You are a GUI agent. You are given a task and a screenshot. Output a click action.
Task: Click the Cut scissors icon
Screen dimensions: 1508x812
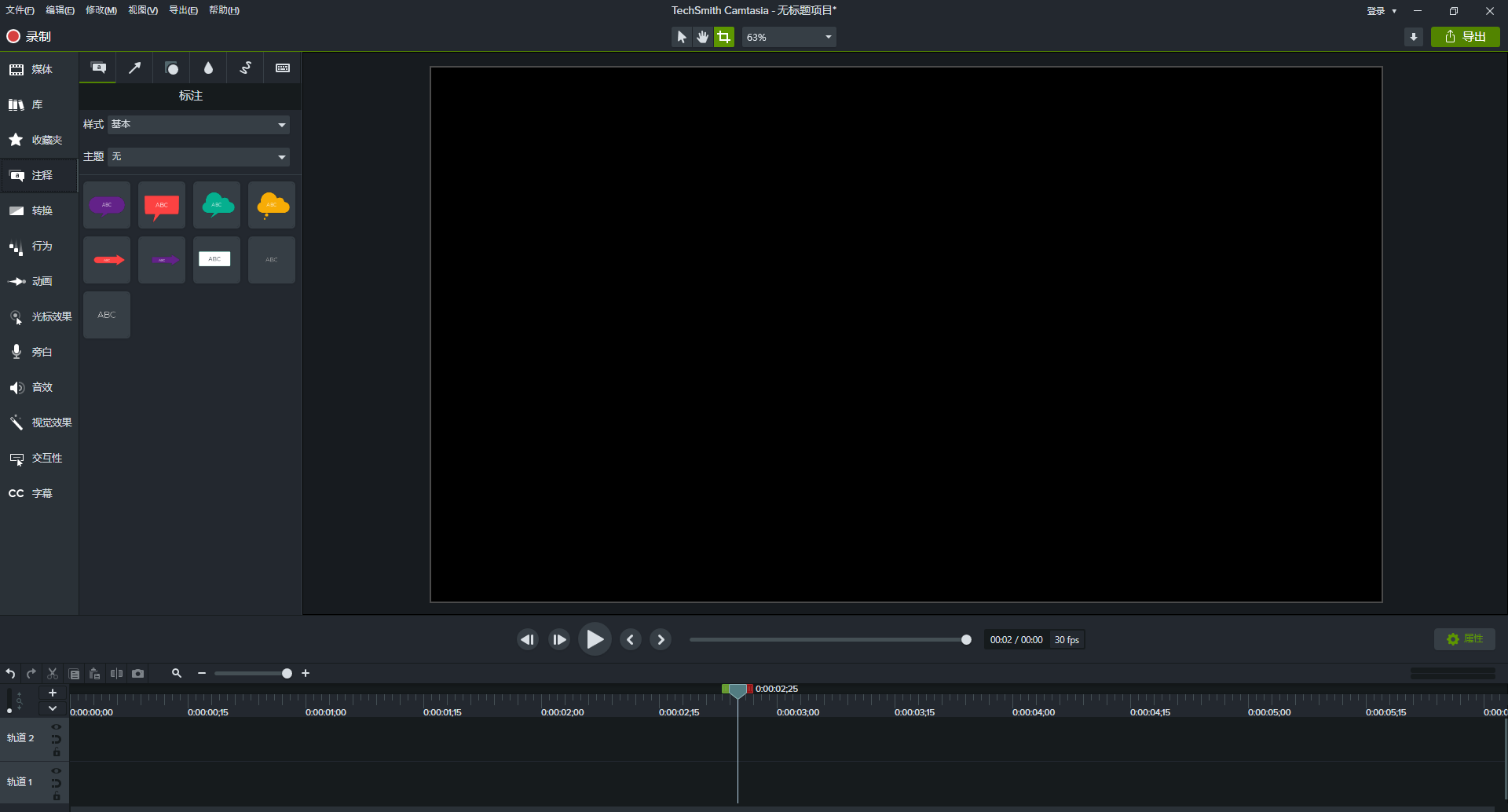point(53,674)
